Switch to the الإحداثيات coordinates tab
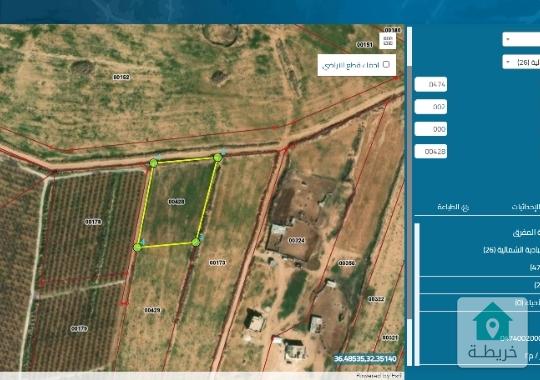The height and width of the screenshot is (380, 540). 526,207
